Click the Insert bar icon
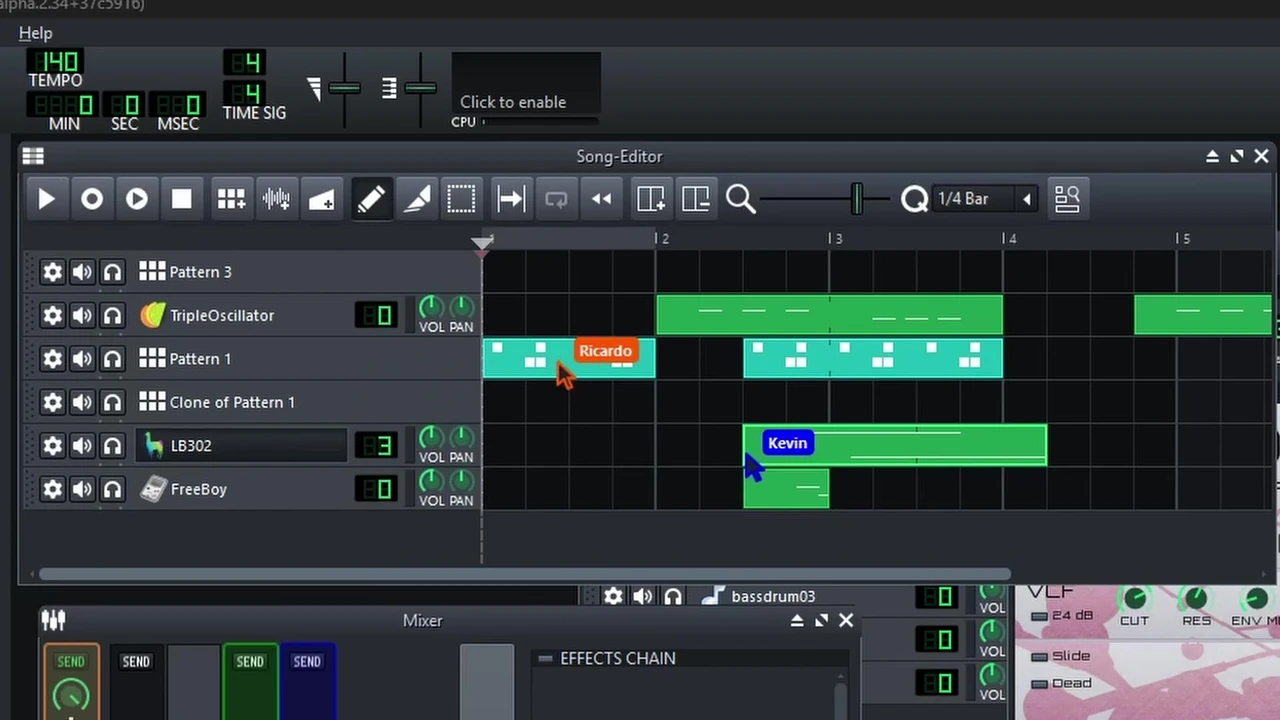The width and height of the screenshot is (1280, 720). click(650, 199)
